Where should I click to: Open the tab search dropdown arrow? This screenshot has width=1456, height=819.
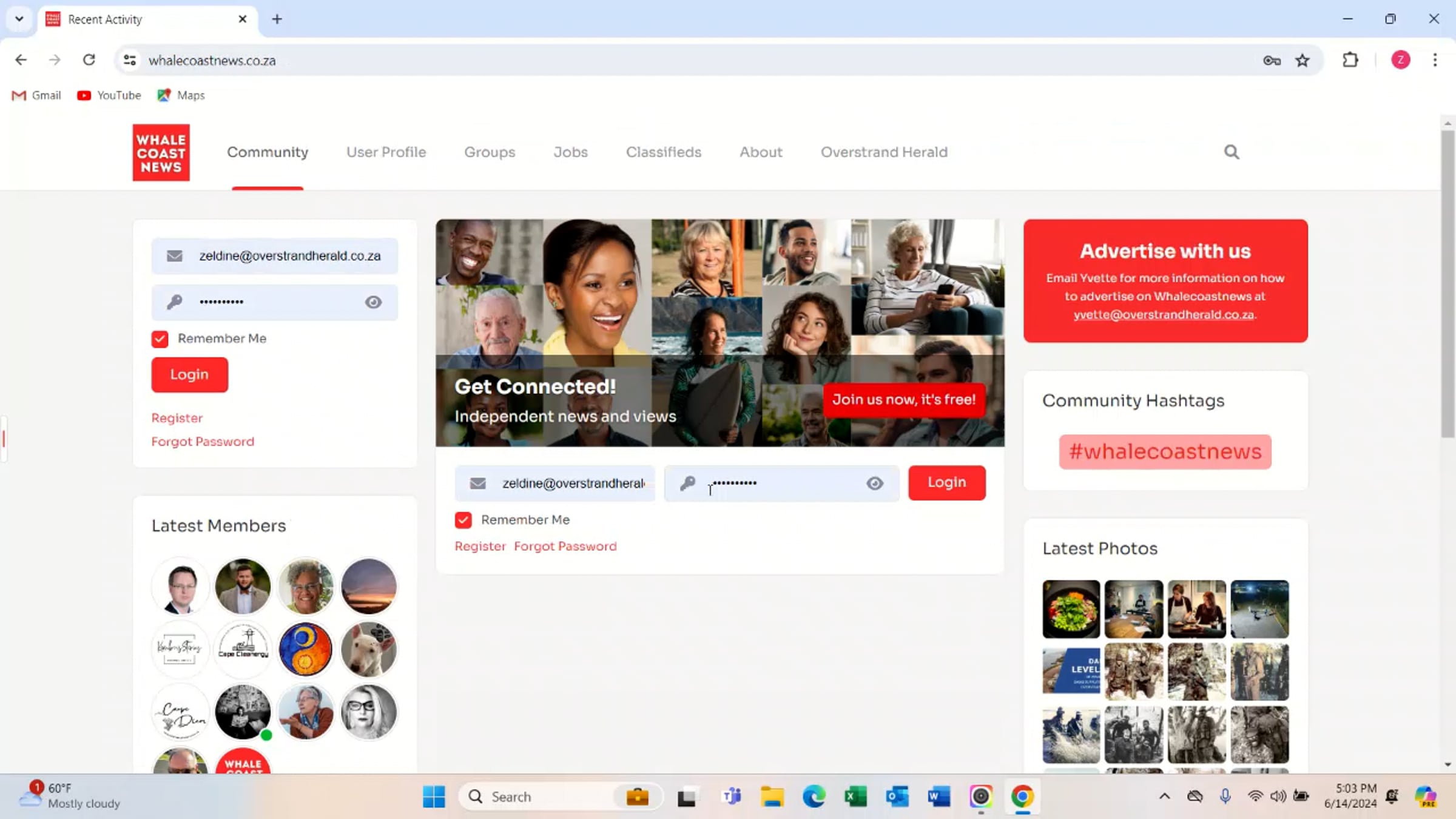19,19
